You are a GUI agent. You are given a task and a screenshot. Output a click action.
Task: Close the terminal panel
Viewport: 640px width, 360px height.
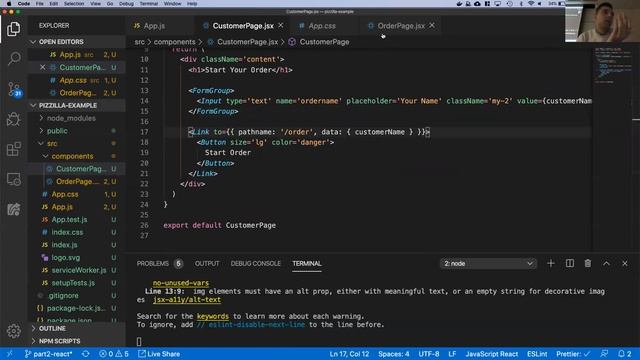point(625,263)
